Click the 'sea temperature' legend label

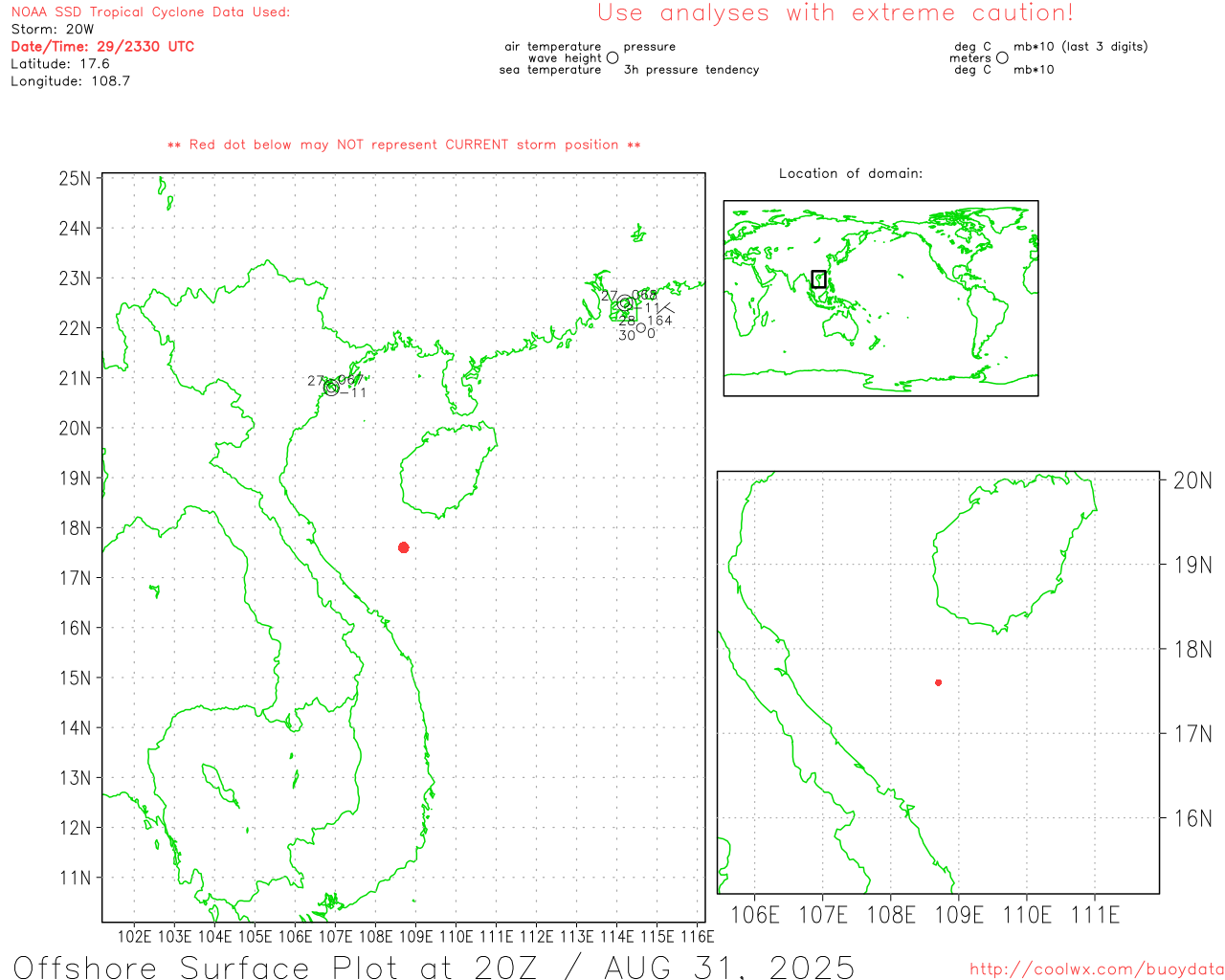(x=550, y=70)
